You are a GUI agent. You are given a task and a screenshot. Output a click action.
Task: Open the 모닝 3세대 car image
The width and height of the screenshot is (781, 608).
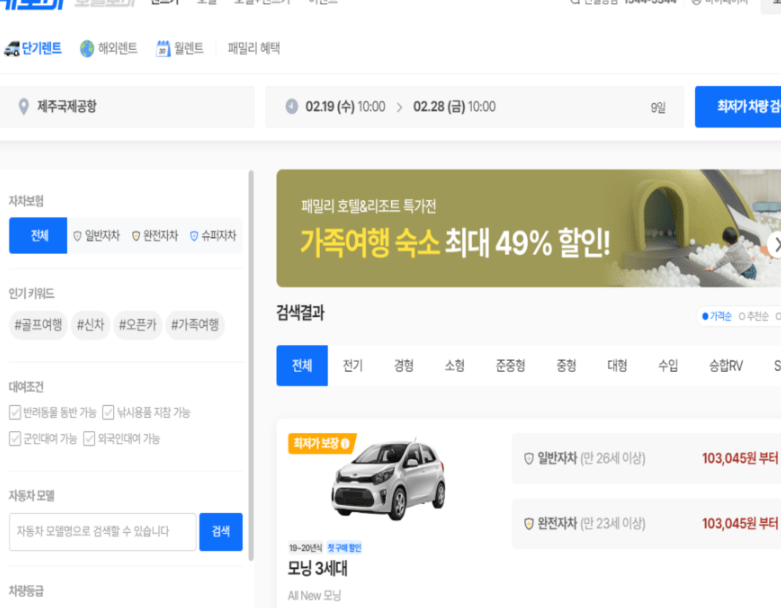point(389,480)
